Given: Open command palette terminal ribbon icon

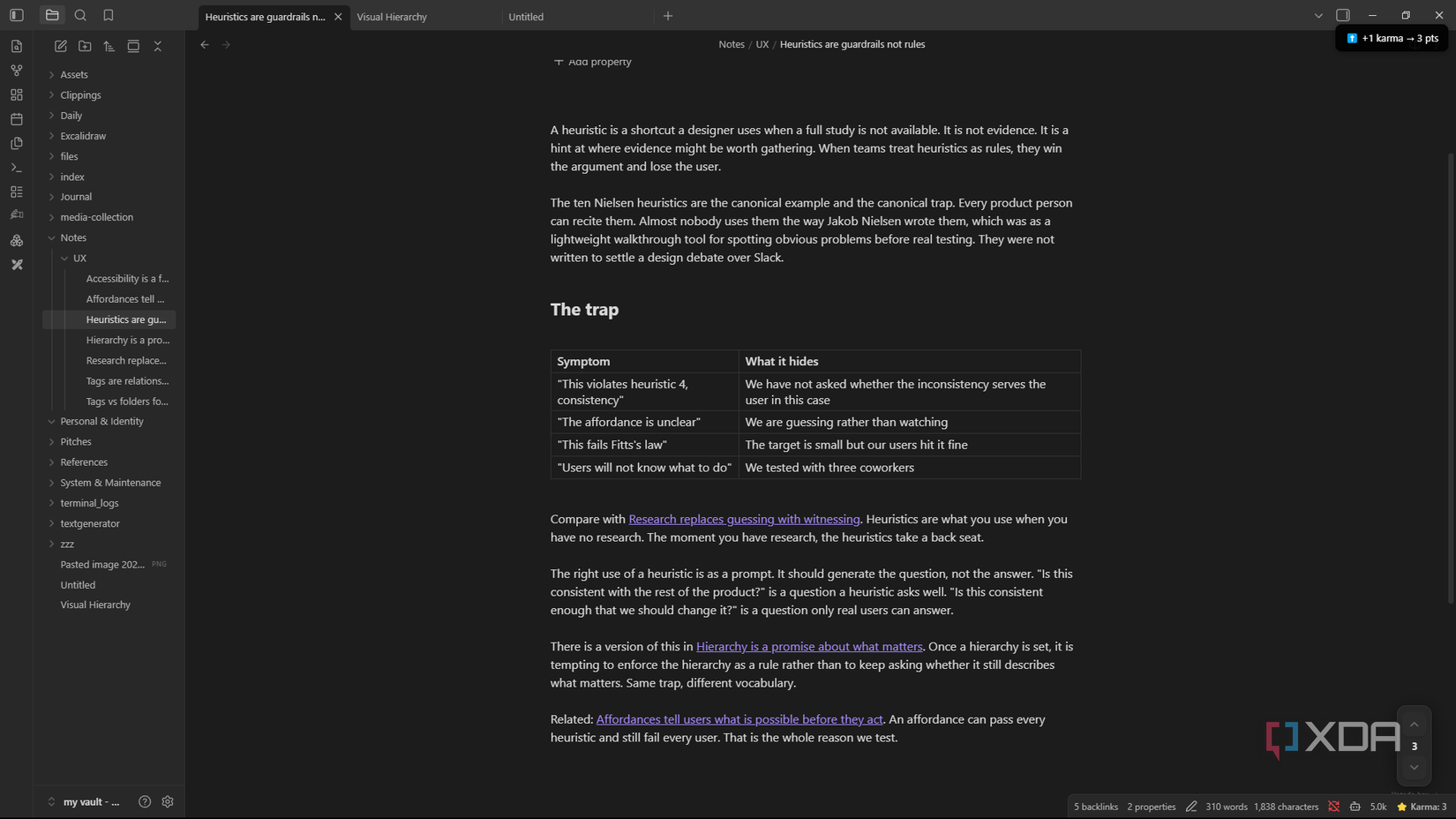Looking at the screenshot, I should click(x=17, y=167).
